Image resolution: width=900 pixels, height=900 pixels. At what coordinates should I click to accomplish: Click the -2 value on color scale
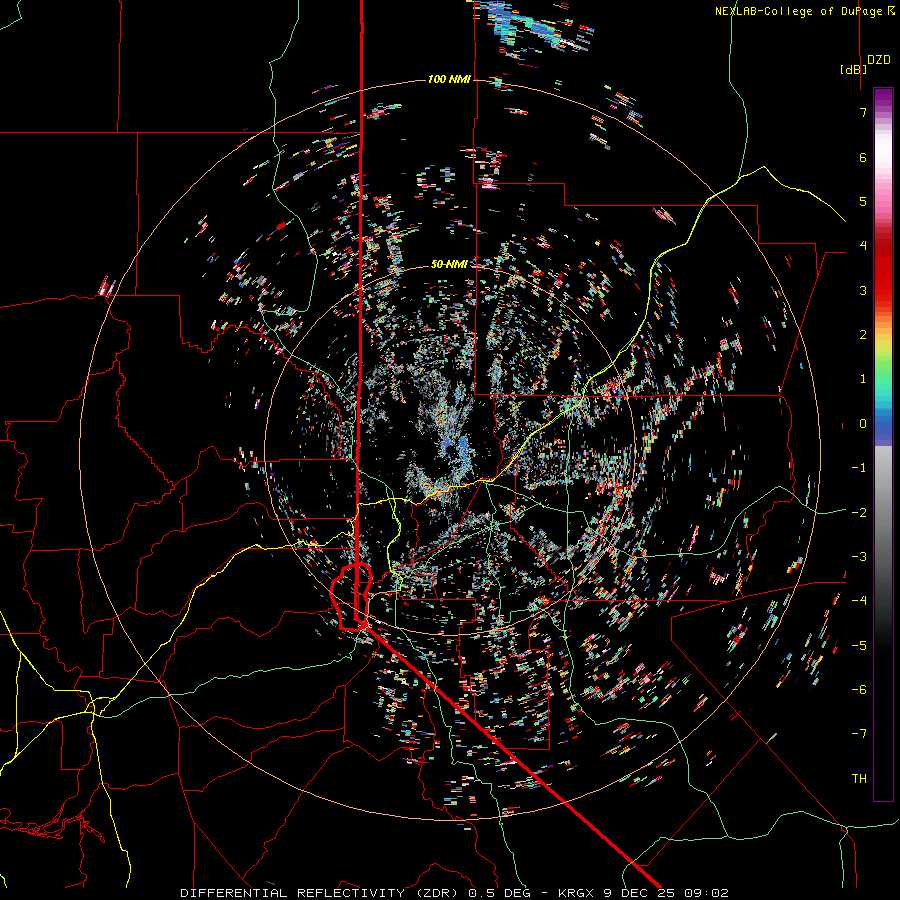click(x=859, y=512)
